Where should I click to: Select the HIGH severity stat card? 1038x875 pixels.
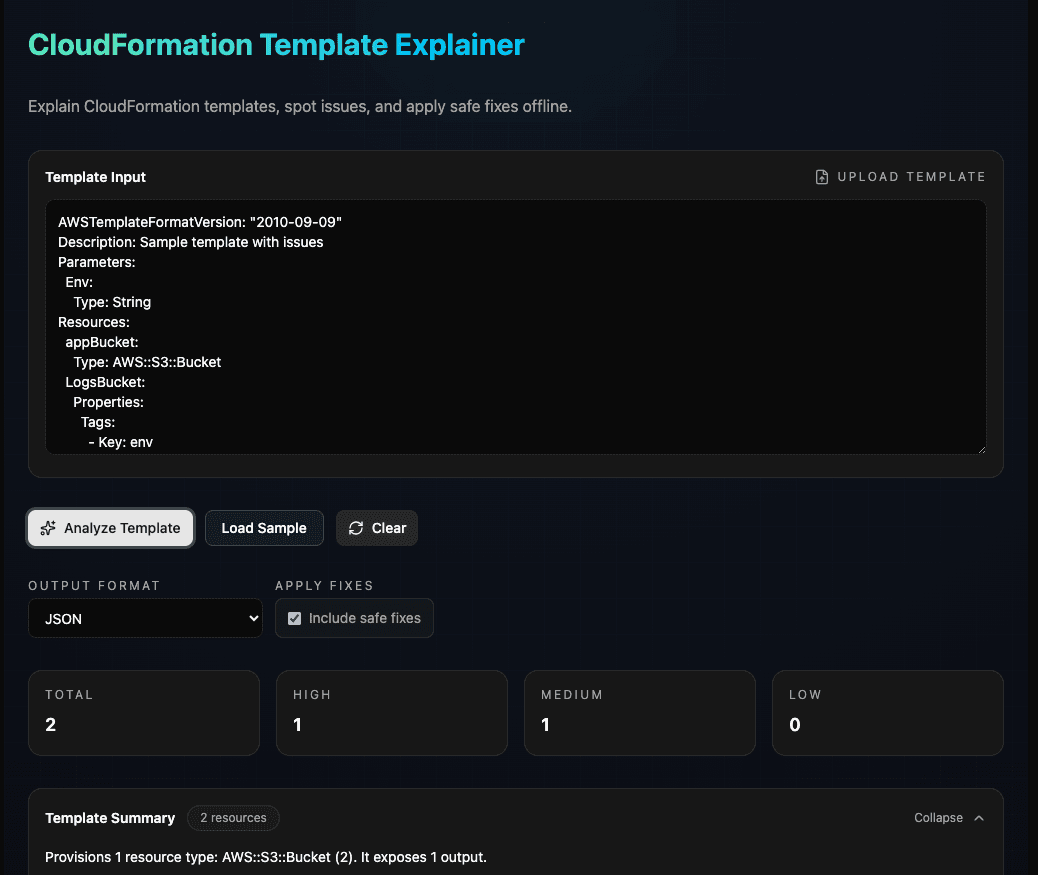[x=392, y=712]
